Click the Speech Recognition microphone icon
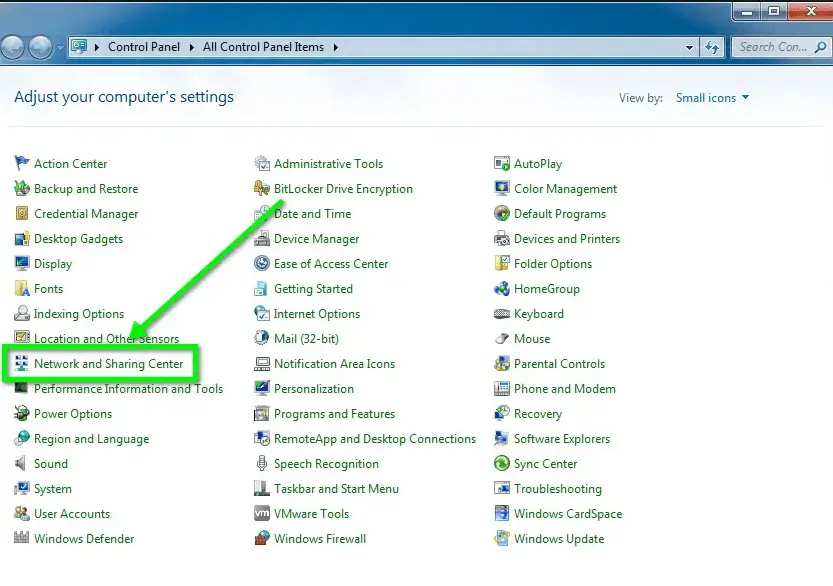Screen dimensions: 833x586 coord(262,463)
